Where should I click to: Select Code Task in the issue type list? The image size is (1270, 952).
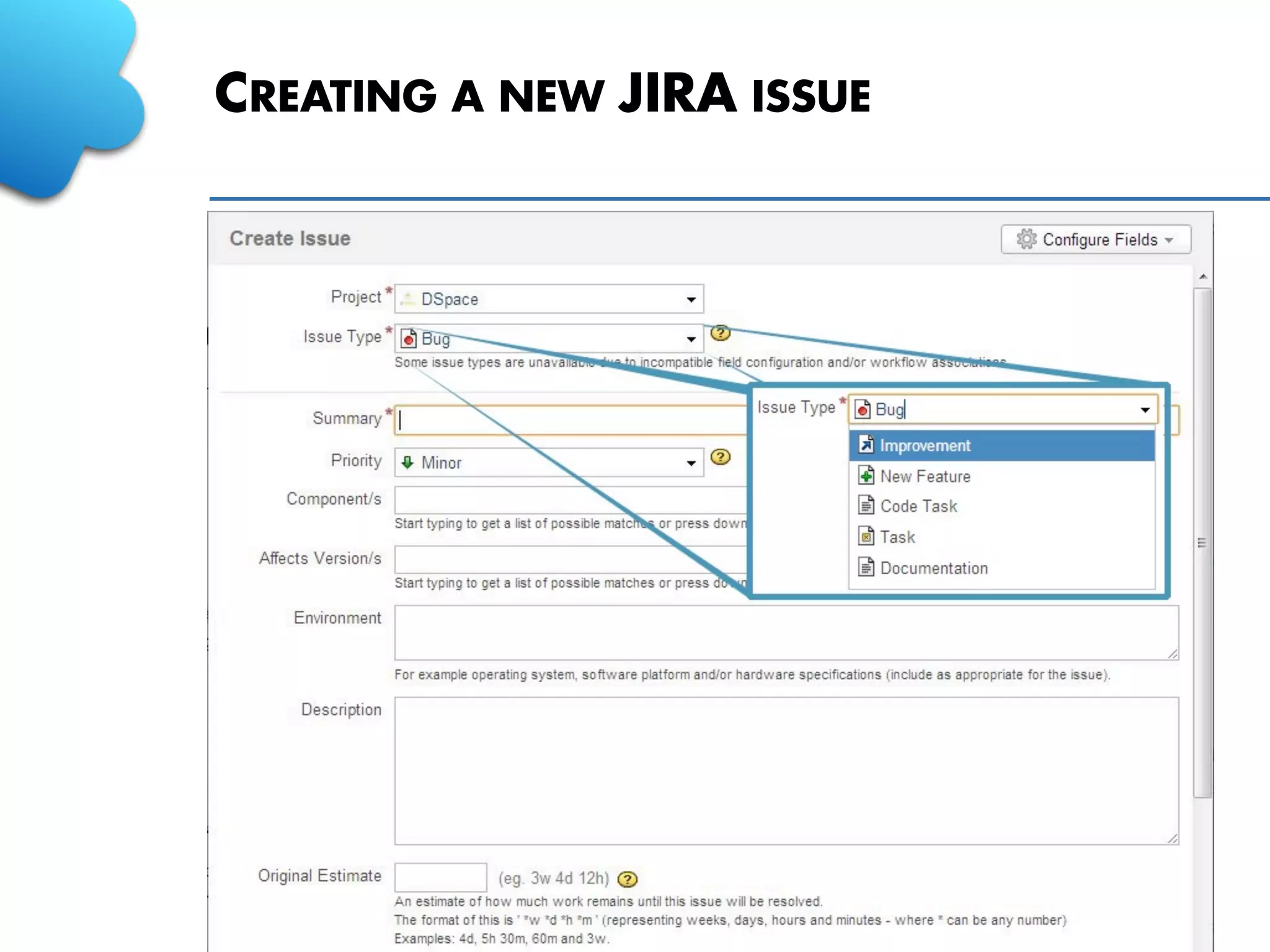coord(1001,506)
